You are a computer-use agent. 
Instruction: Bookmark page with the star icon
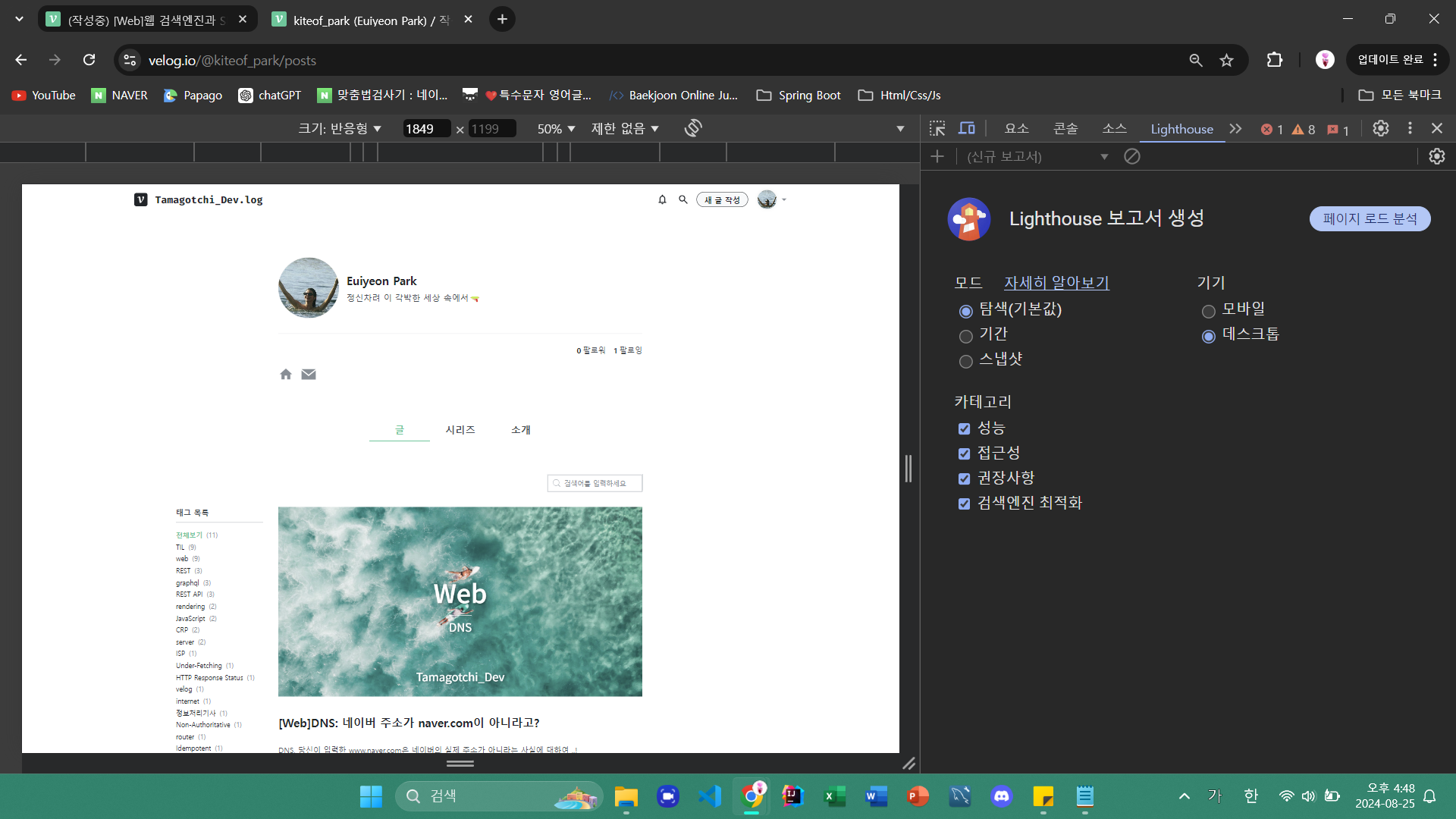[1226, 60]
